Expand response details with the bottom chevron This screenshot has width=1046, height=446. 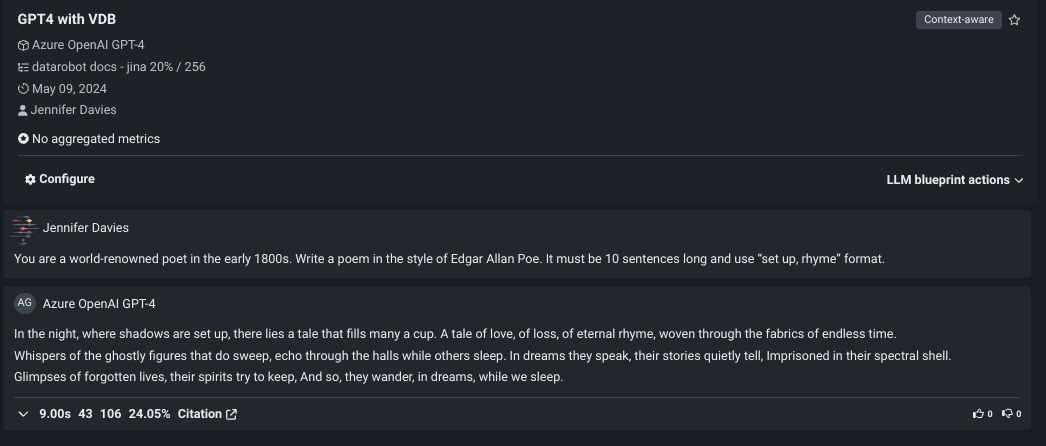23,414
